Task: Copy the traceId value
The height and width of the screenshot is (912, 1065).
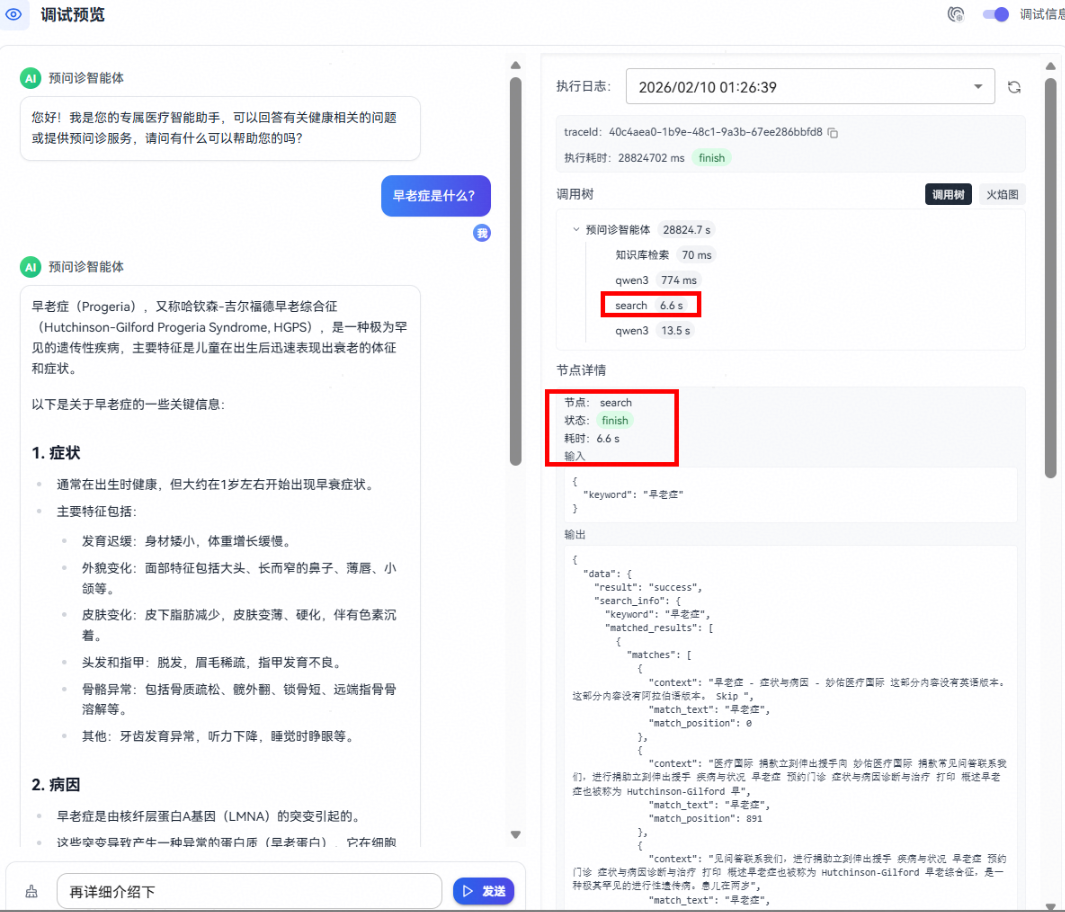Action: pyautogui.click(x=833, y=132)
